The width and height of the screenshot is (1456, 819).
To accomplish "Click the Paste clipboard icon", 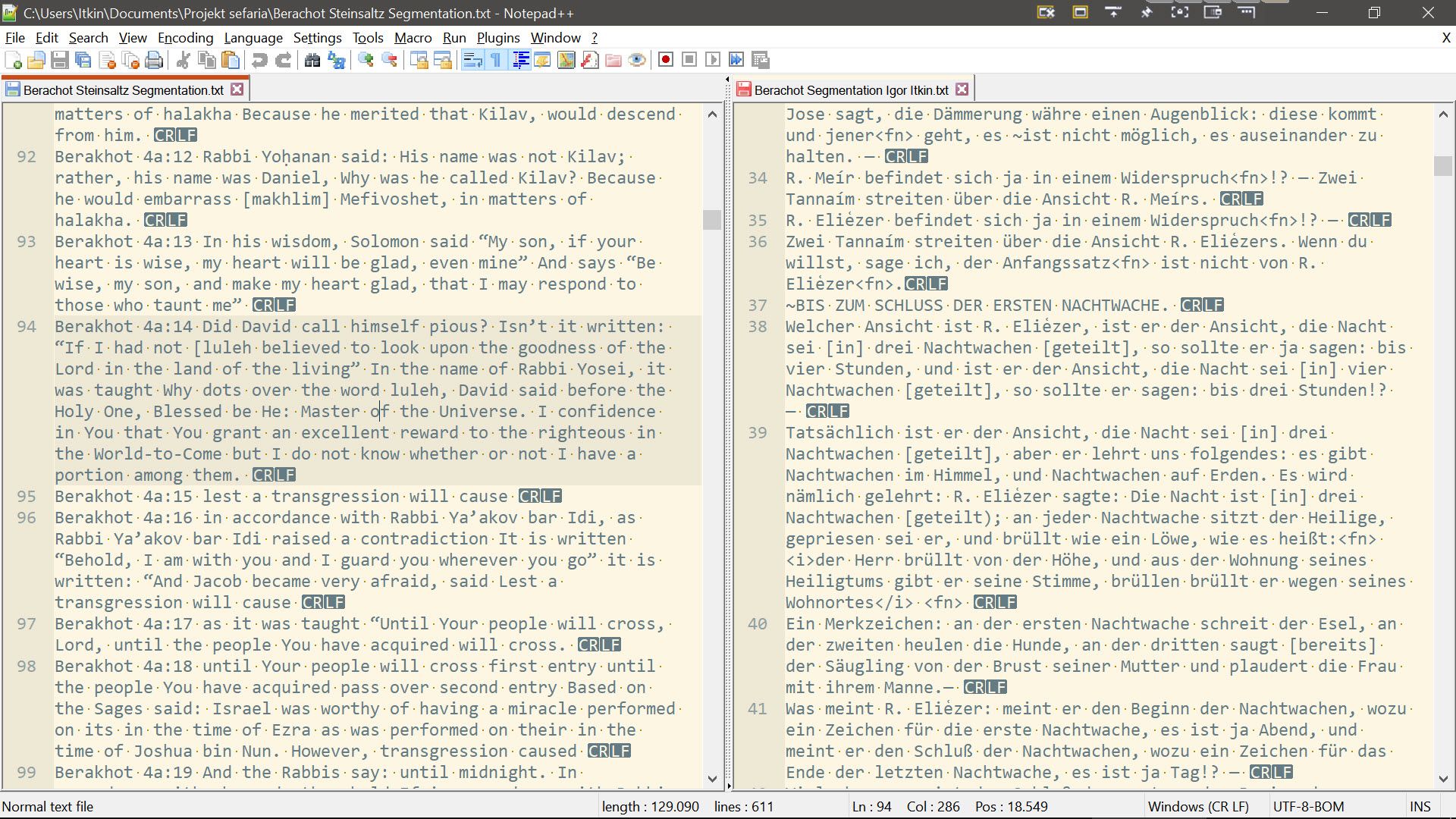I will tap(230, 60).
